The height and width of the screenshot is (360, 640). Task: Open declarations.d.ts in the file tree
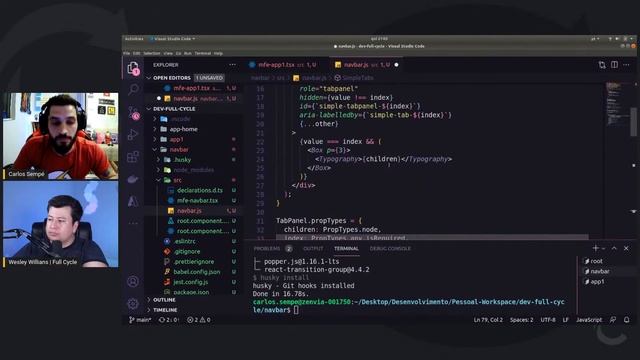click(200, 190)
